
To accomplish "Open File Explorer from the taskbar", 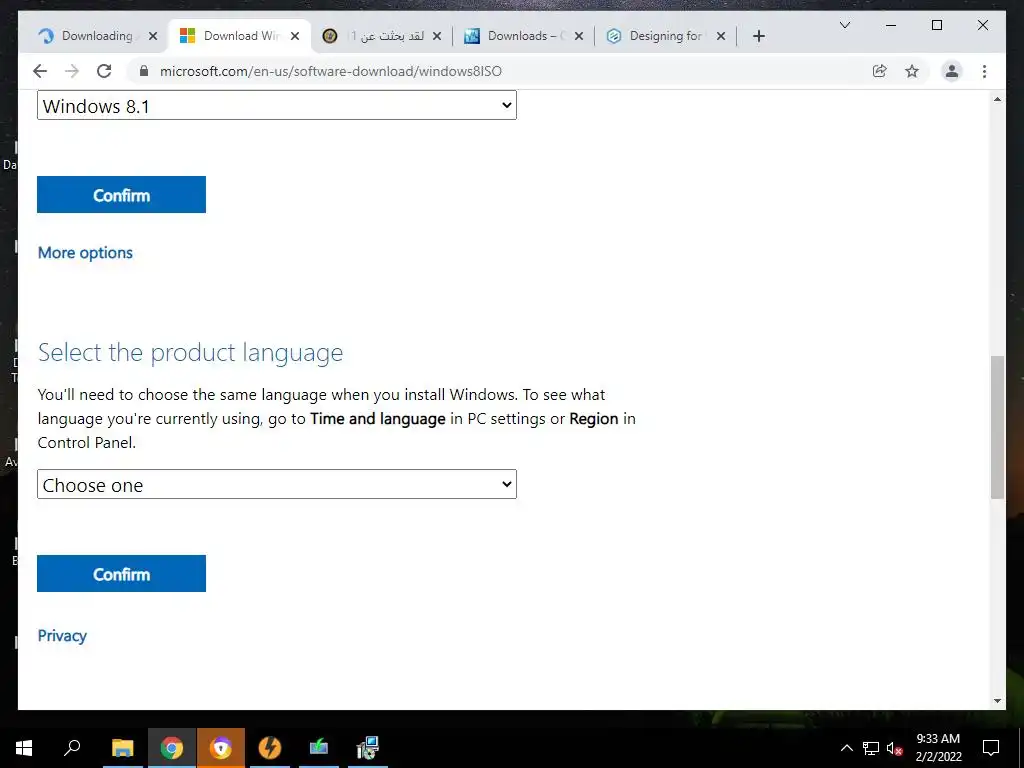I will tap(122, 748).
